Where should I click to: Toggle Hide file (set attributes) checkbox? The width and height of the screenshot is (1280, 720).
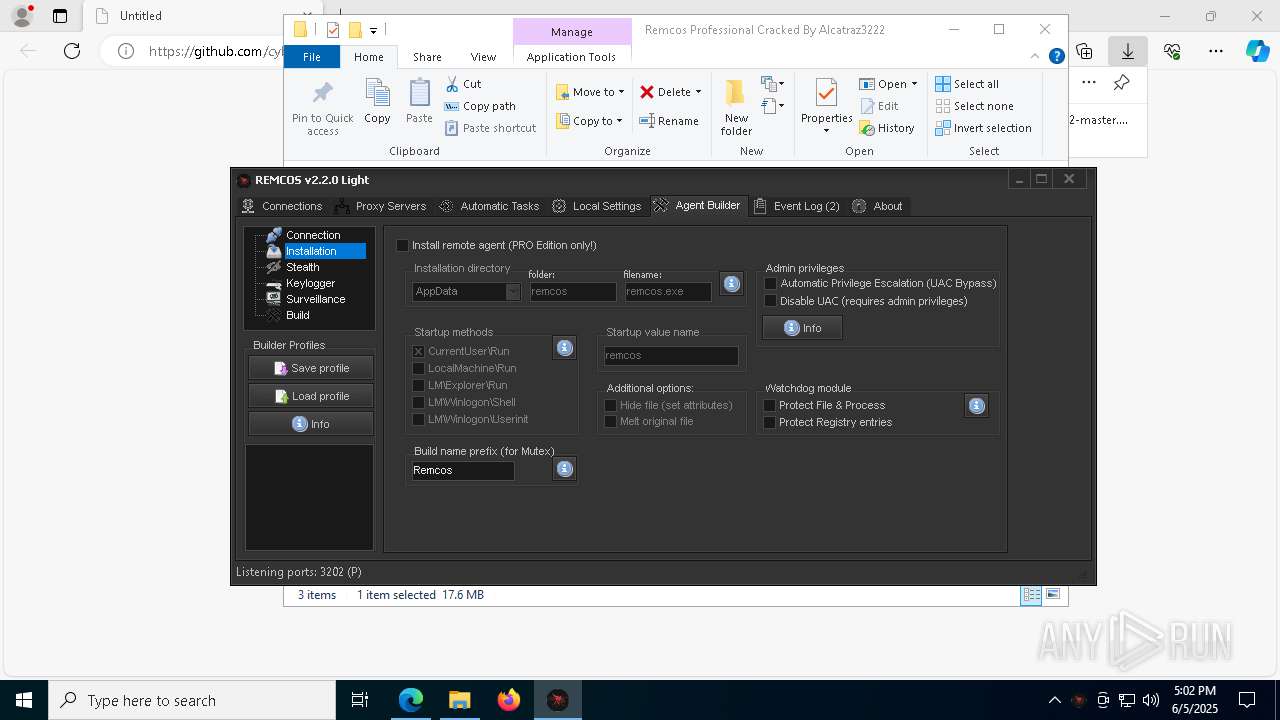tap(610, 405)
